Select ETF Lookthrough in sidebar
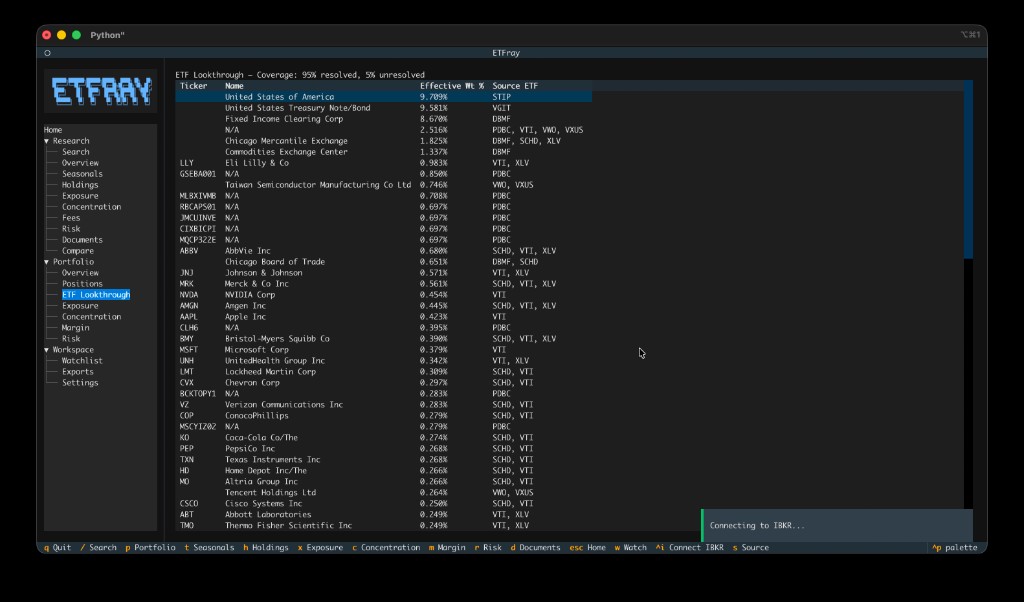This screenshot has width=1024, height=602. [96, 294]
